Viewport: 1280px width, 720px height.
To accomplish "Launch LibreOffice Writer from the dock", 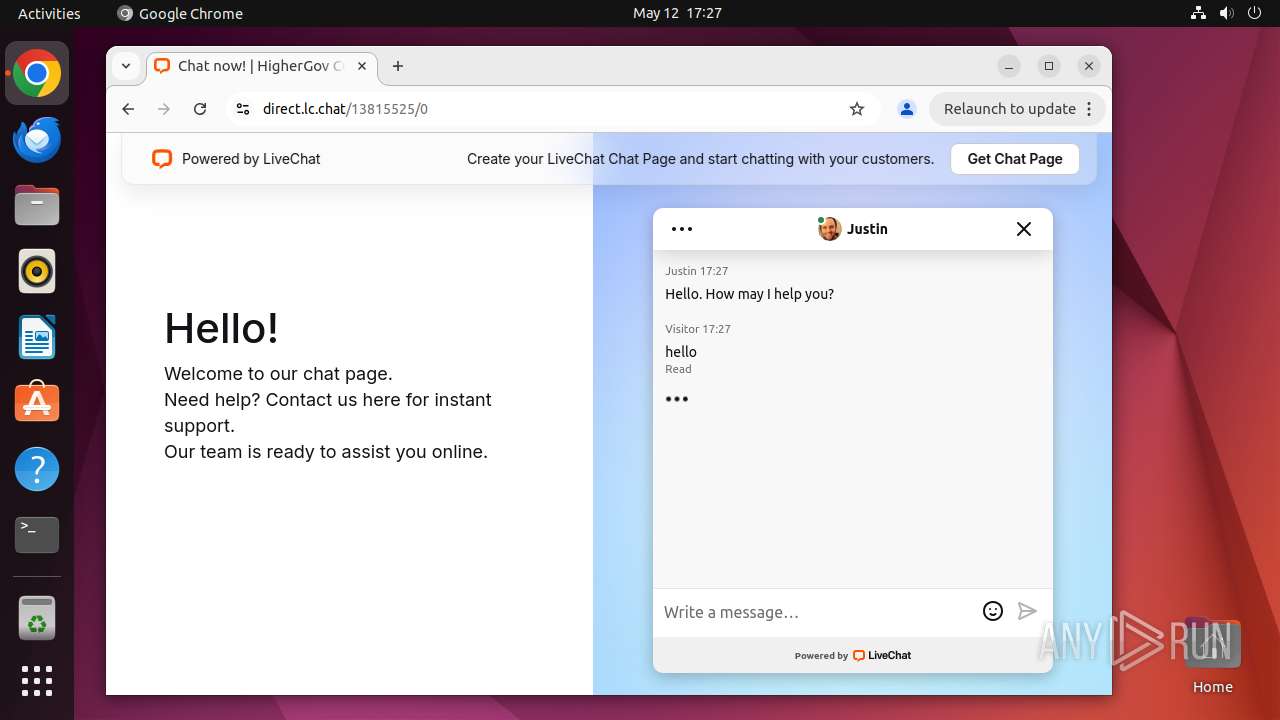I will pyautogui.click(x=37, y=337).
